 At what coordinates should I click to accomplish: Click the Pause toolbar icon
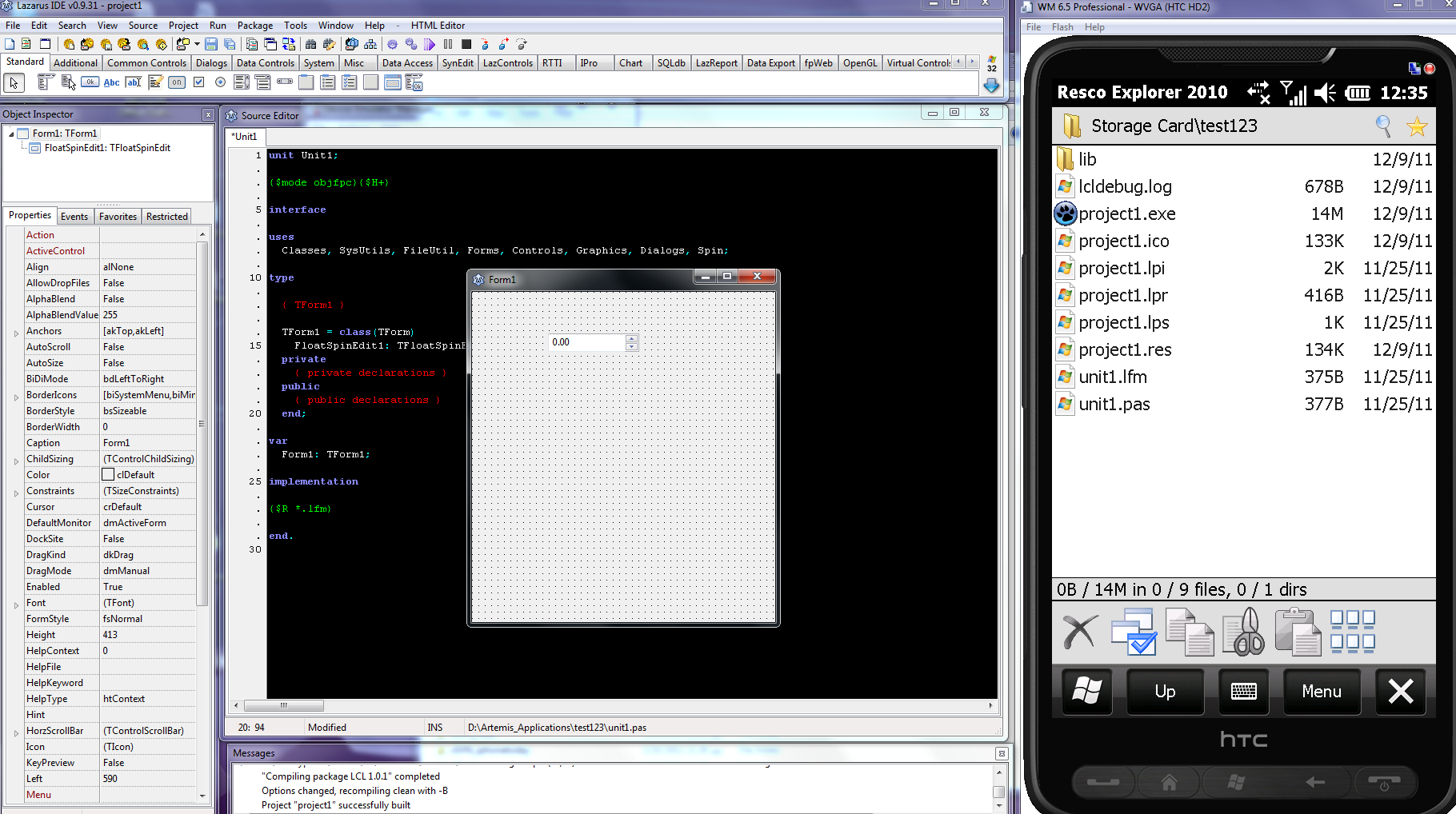(447, 44)
